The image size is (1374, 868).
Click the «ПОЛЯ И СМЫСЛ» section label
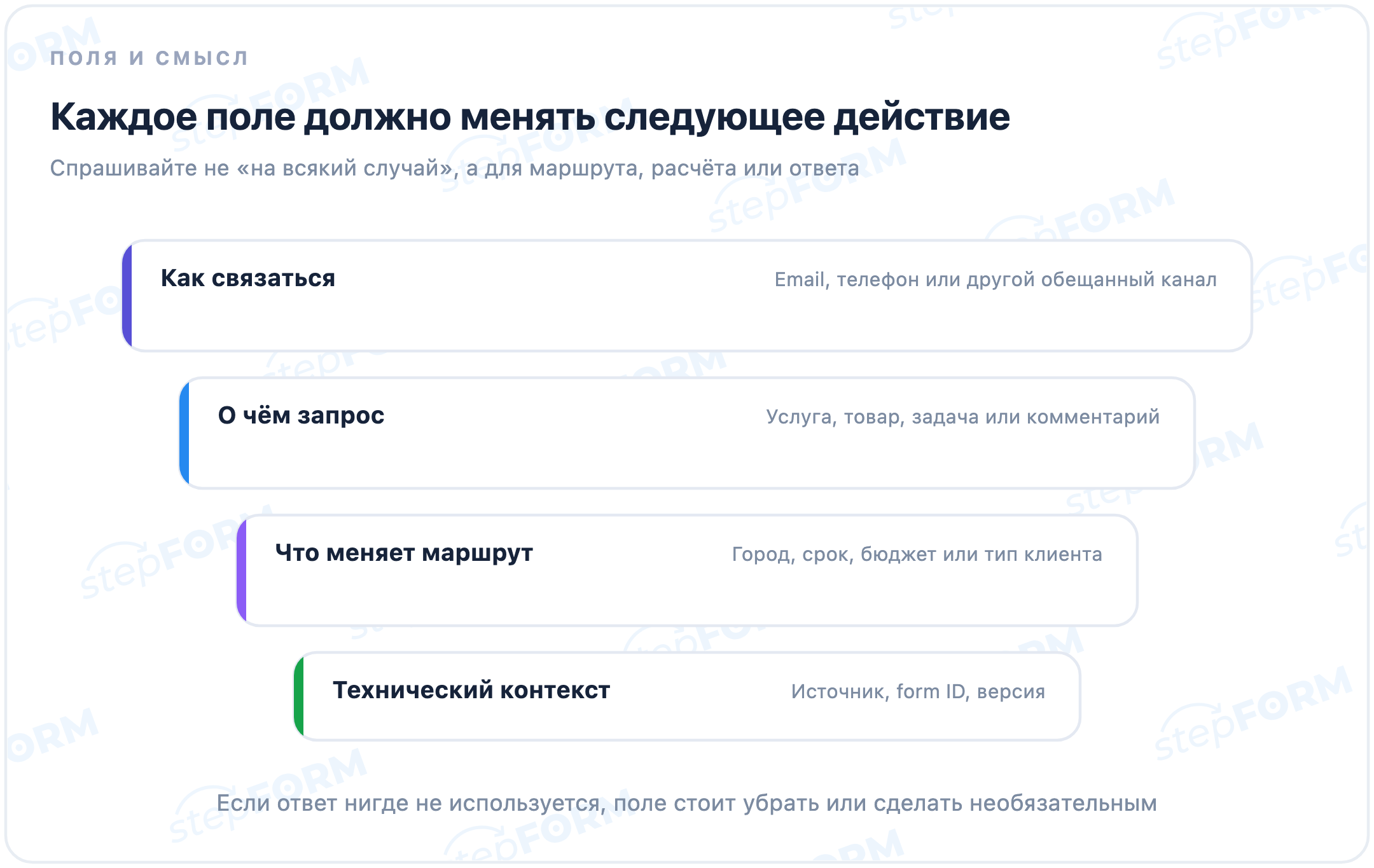click(149, 58)
